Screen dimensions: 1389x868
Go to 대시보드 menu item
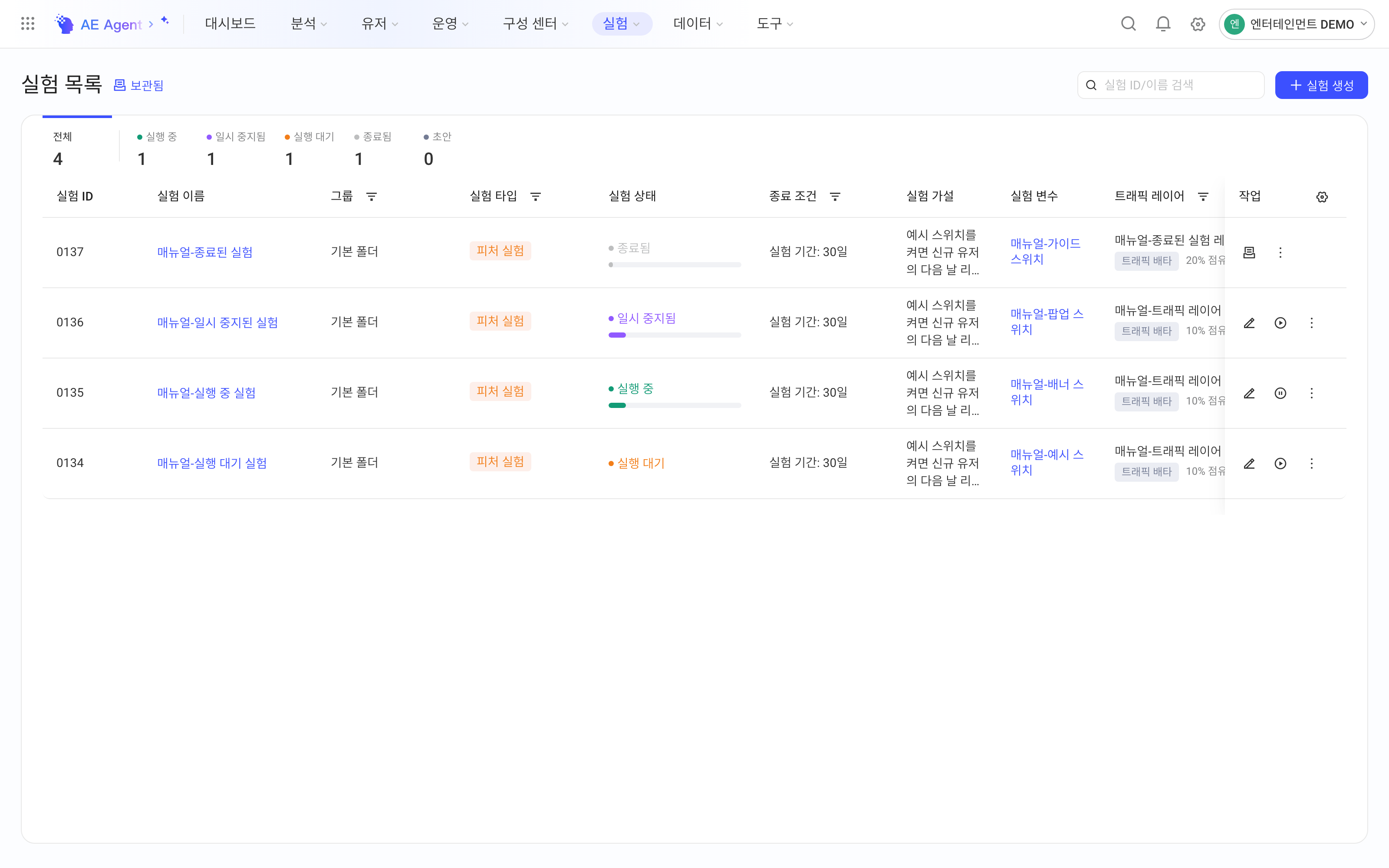coord(230,23)
